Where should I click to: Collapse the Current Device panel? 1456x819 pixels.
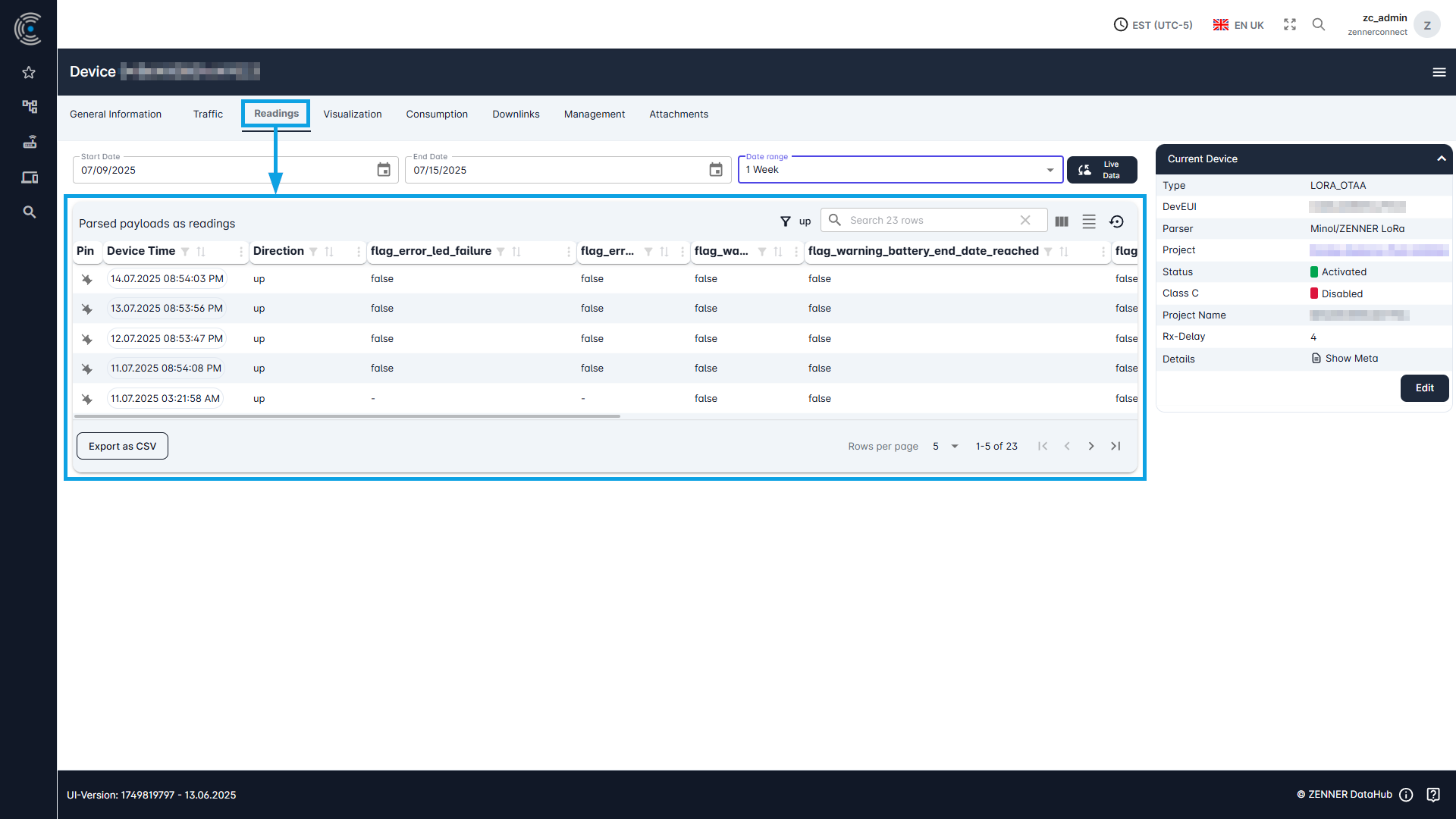1441,158
